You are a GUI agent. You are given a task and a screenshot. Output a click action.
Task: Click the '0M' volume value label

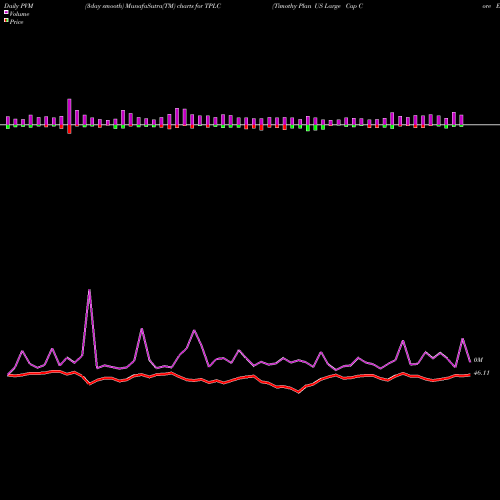(x=478, y=360)
